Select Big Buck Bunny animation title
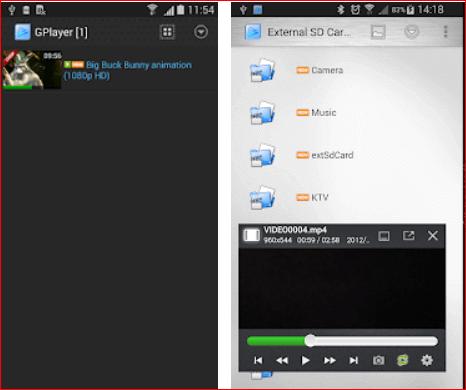466x390 pixels. point(128,70)
